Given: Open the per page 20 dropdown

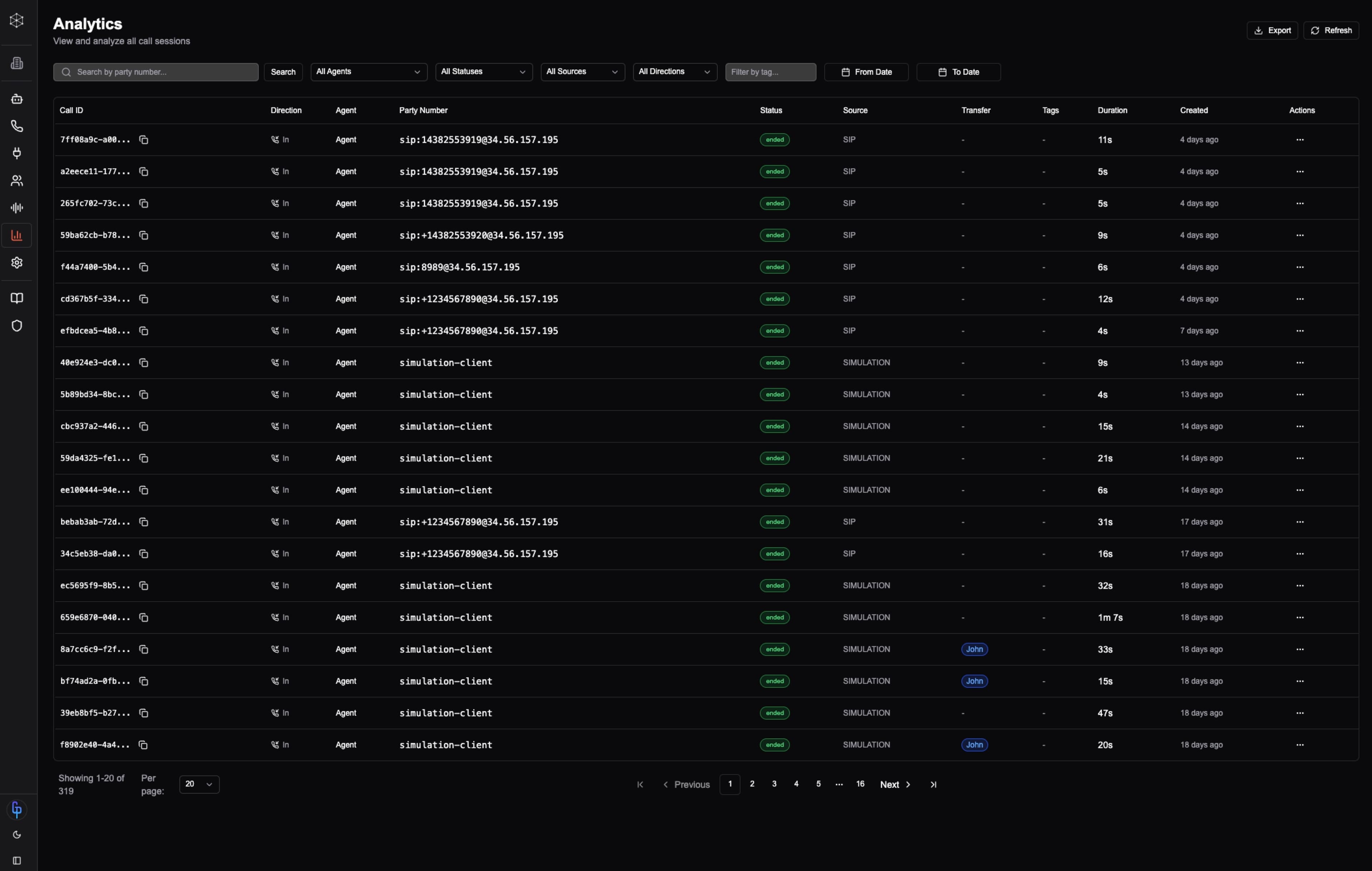Looking at the screenshot, I should [x=199, y=785].
